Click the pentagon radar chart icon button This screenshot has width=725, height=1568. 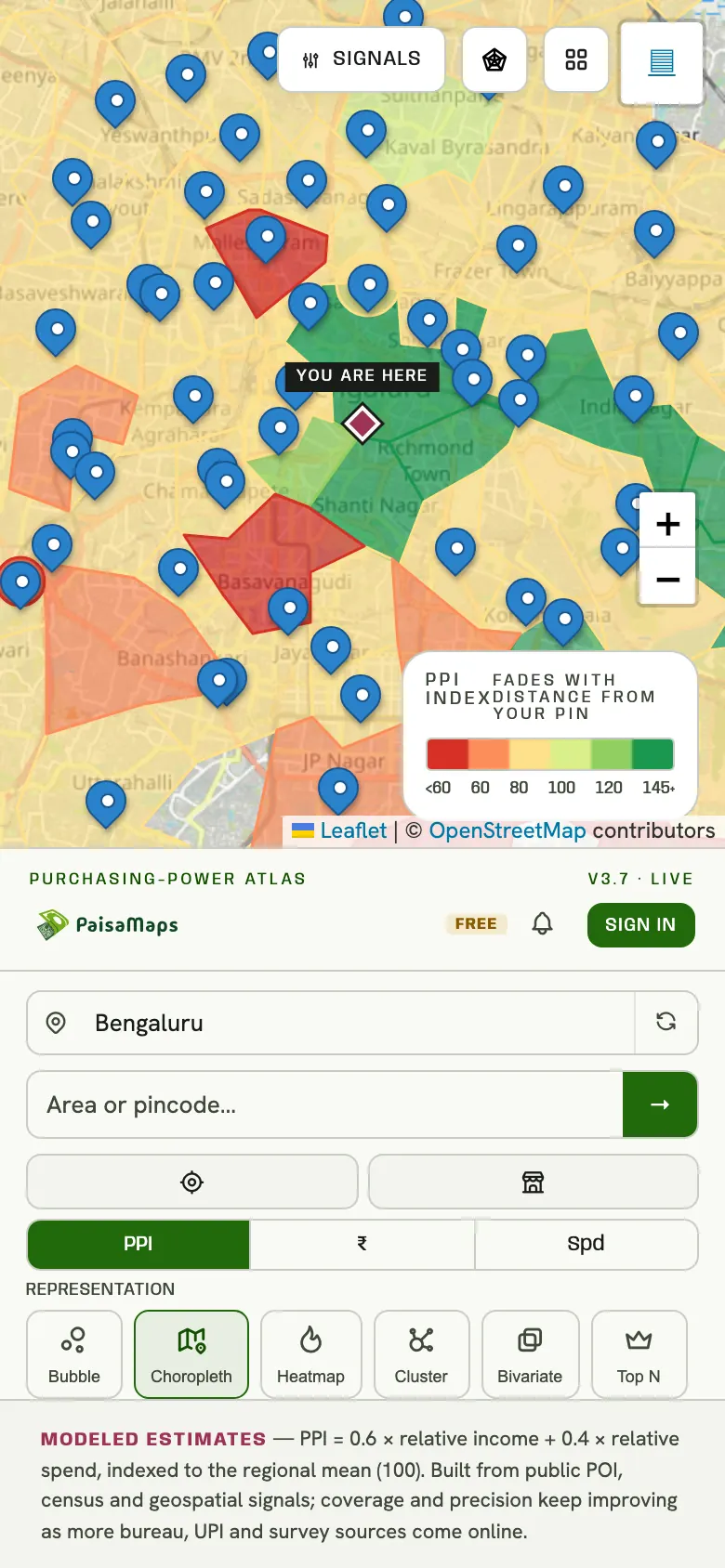[x=494, y=60]
